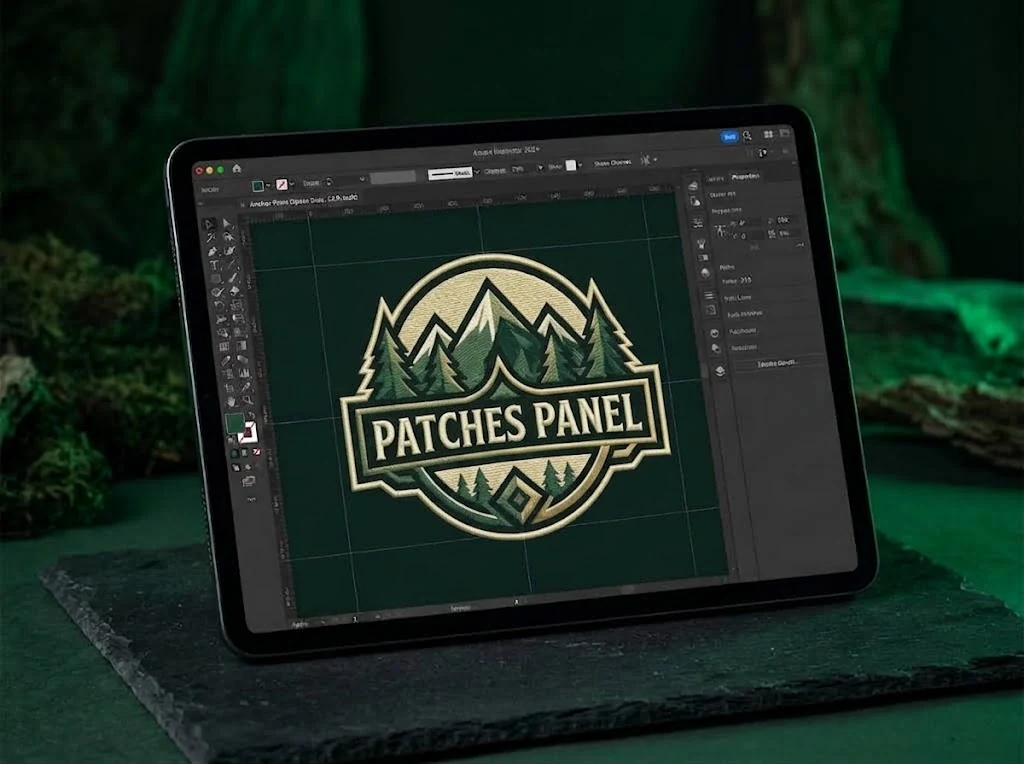
Task: Click the red-slash stroke swatch in control bar
Action: pos(281,185)
